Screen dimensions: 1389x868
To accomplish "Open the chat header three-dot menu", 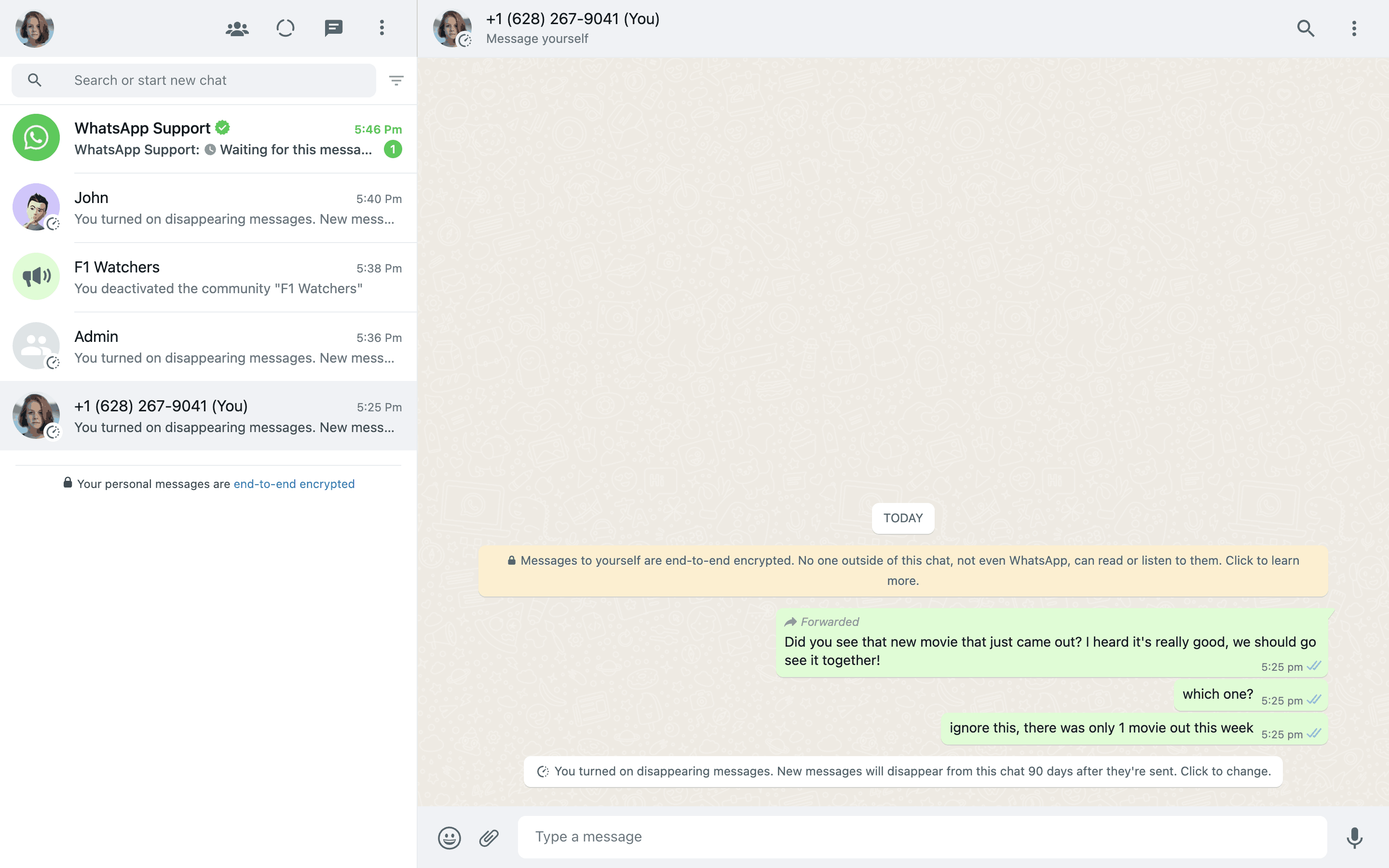I will click(1353, 28).
